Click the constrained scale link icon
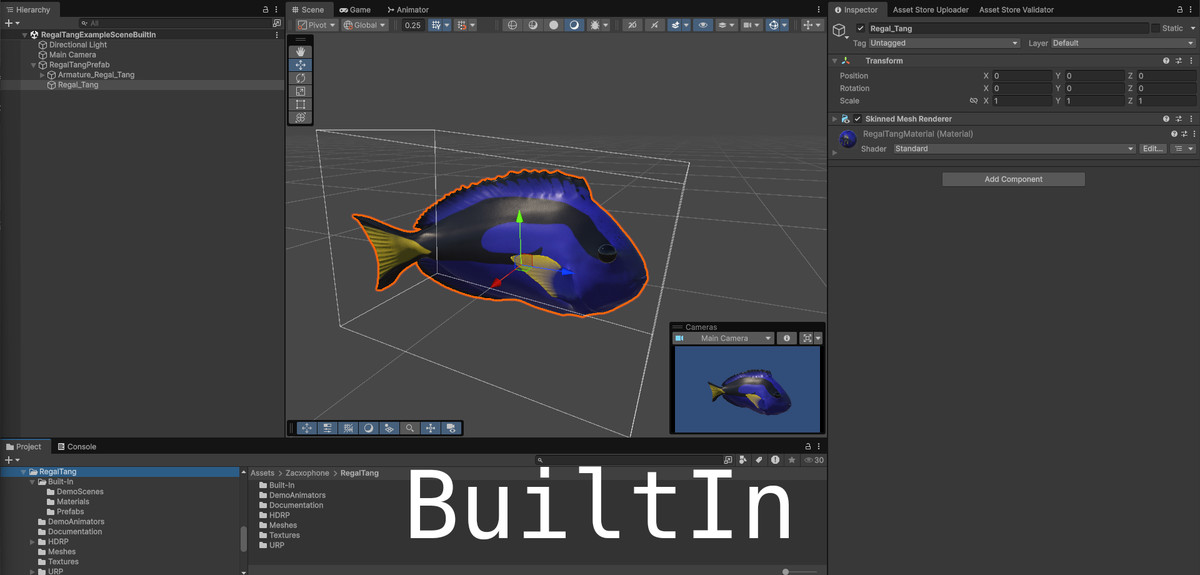The image size is (1200, 575). pos(974,101)
